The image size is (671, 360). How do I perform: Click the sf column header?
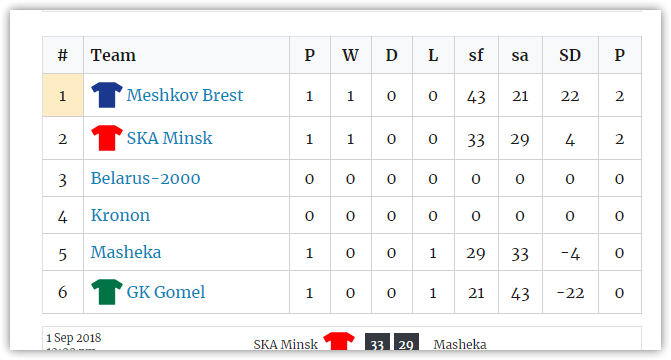[476, 55]
